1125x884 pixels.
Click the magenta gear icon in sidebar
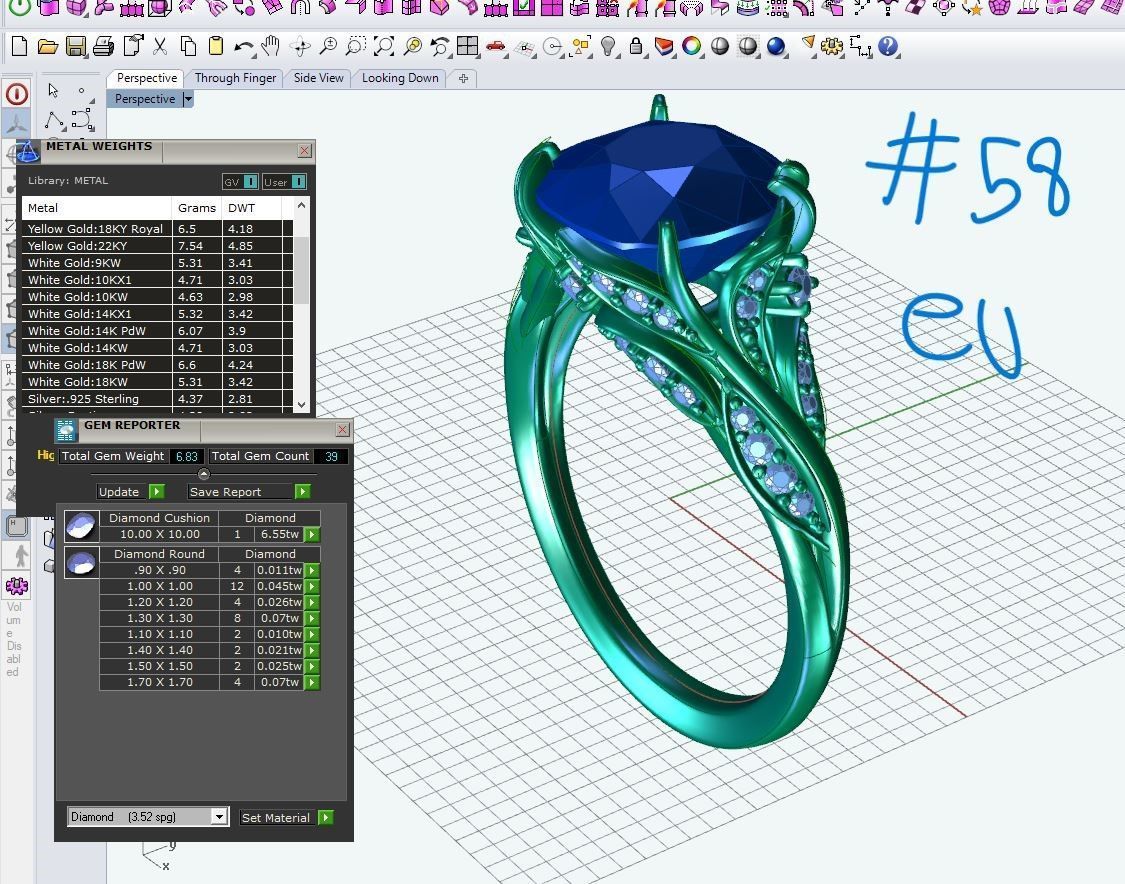coord(17,586)
